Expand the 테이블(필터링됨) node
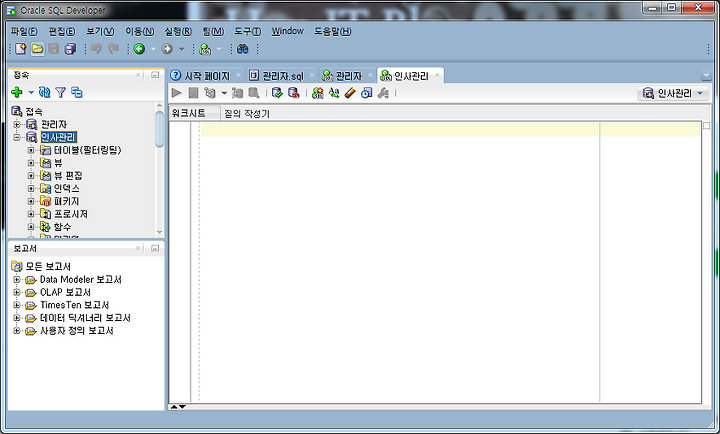Image resolution: width=720 pixels, height=434 pixels. tap(31, 150)
